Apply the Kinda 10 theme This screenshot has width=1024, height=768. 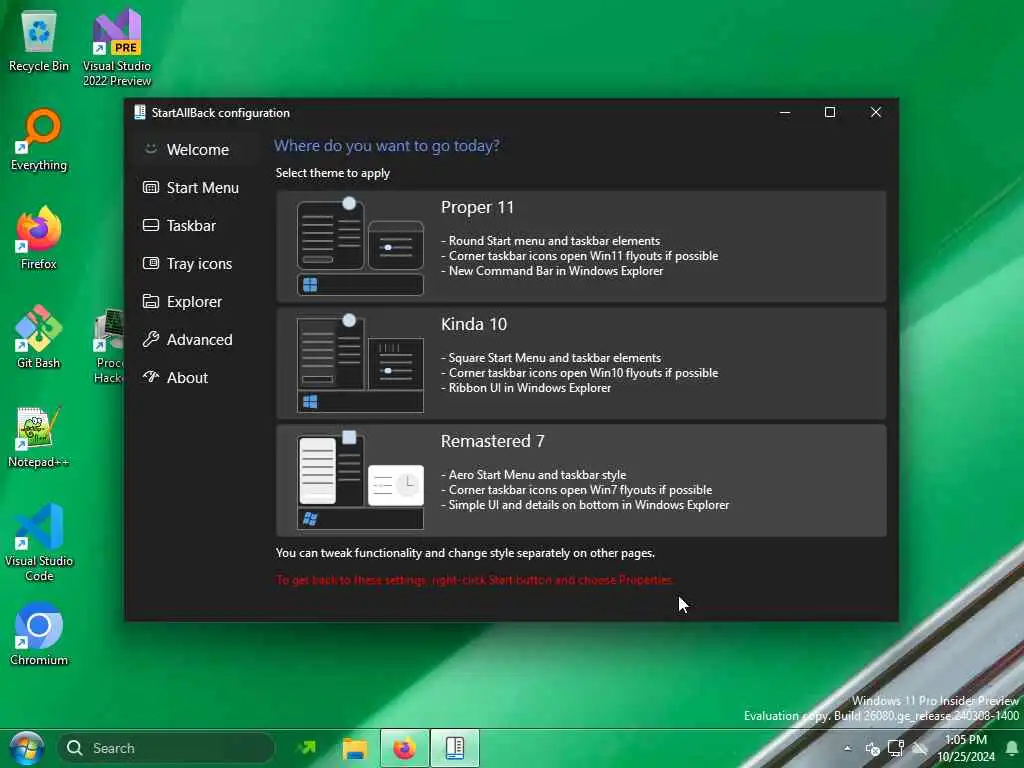(x=581, y=363)
